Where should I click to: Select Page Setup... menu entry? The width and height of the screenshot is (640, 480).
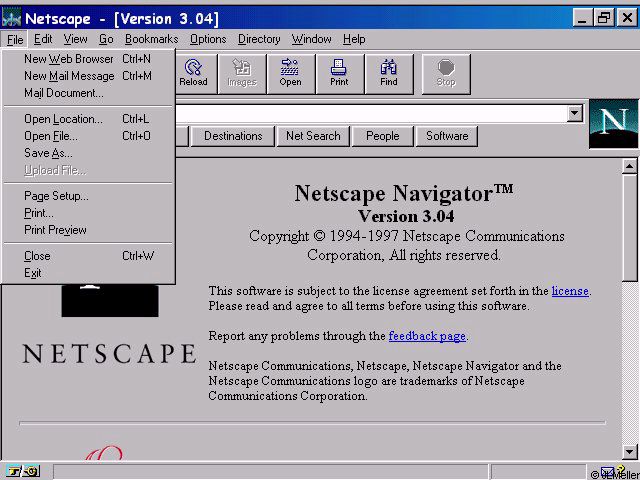coord(88,196)
